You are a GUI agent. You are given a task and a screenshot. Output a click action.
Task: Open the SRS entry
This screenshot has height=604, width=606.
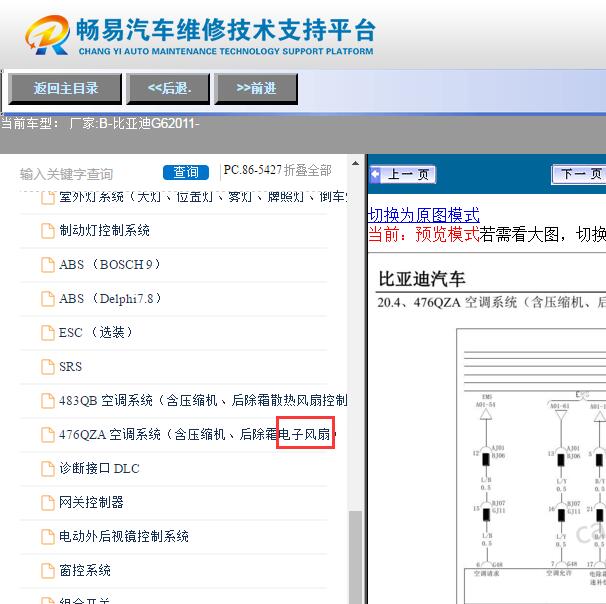click(70, 367)
